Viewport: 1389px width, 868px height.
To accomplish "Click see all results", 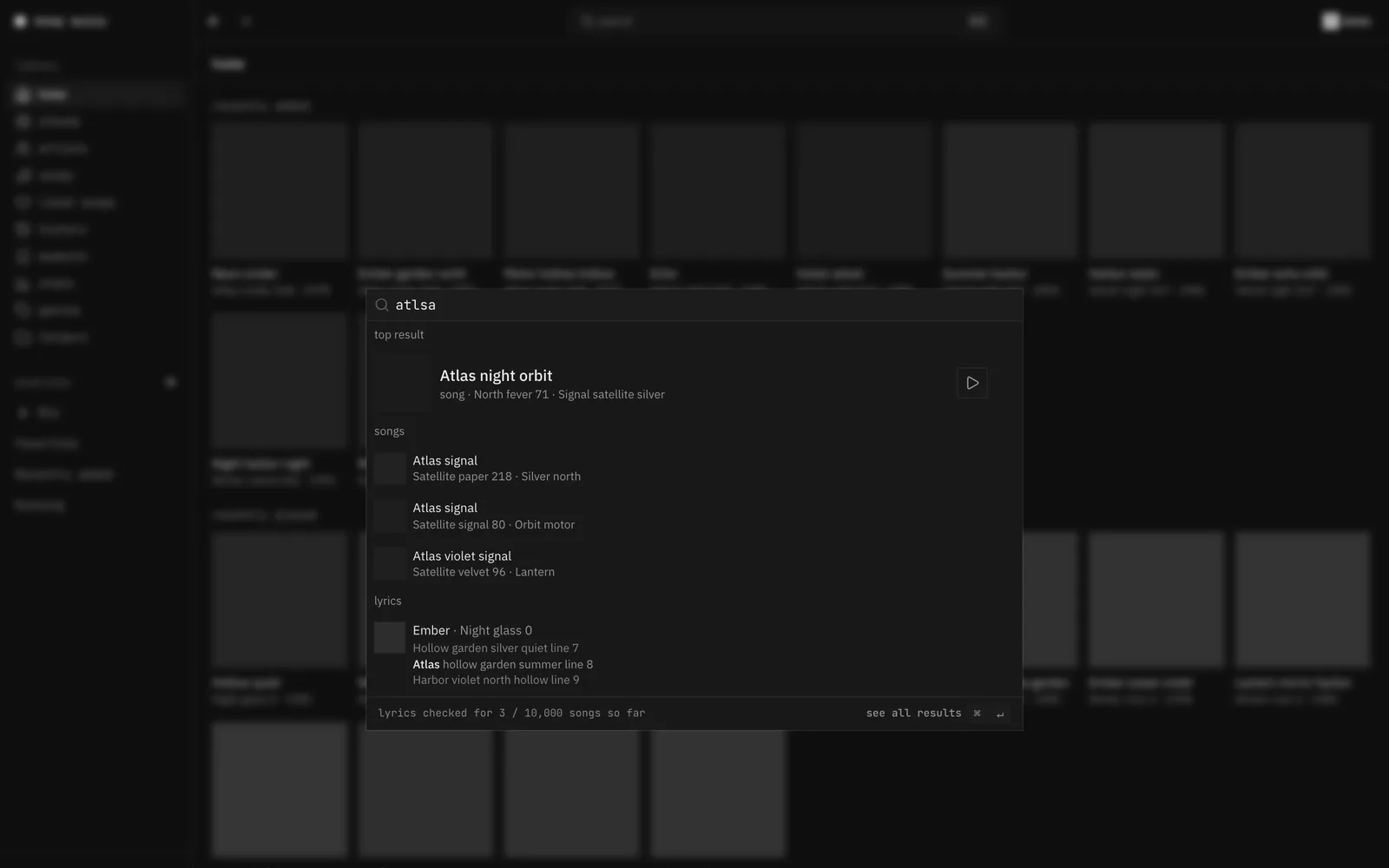I will pos(913,713).
